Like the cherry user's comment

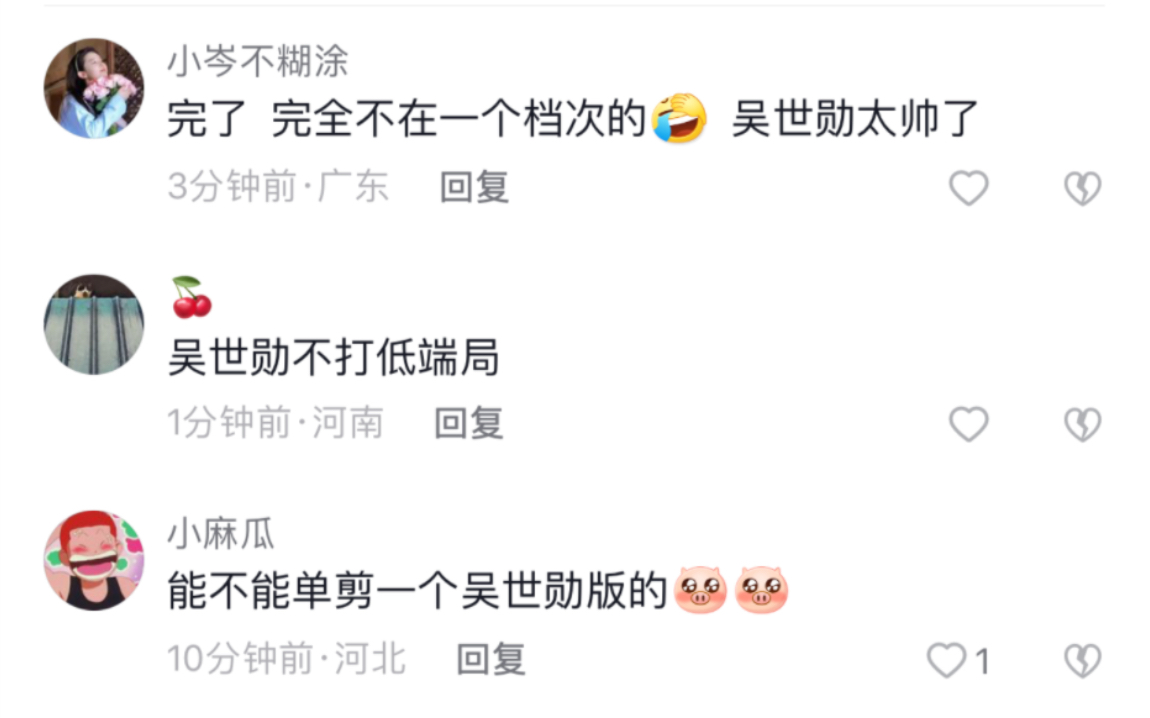969,424
